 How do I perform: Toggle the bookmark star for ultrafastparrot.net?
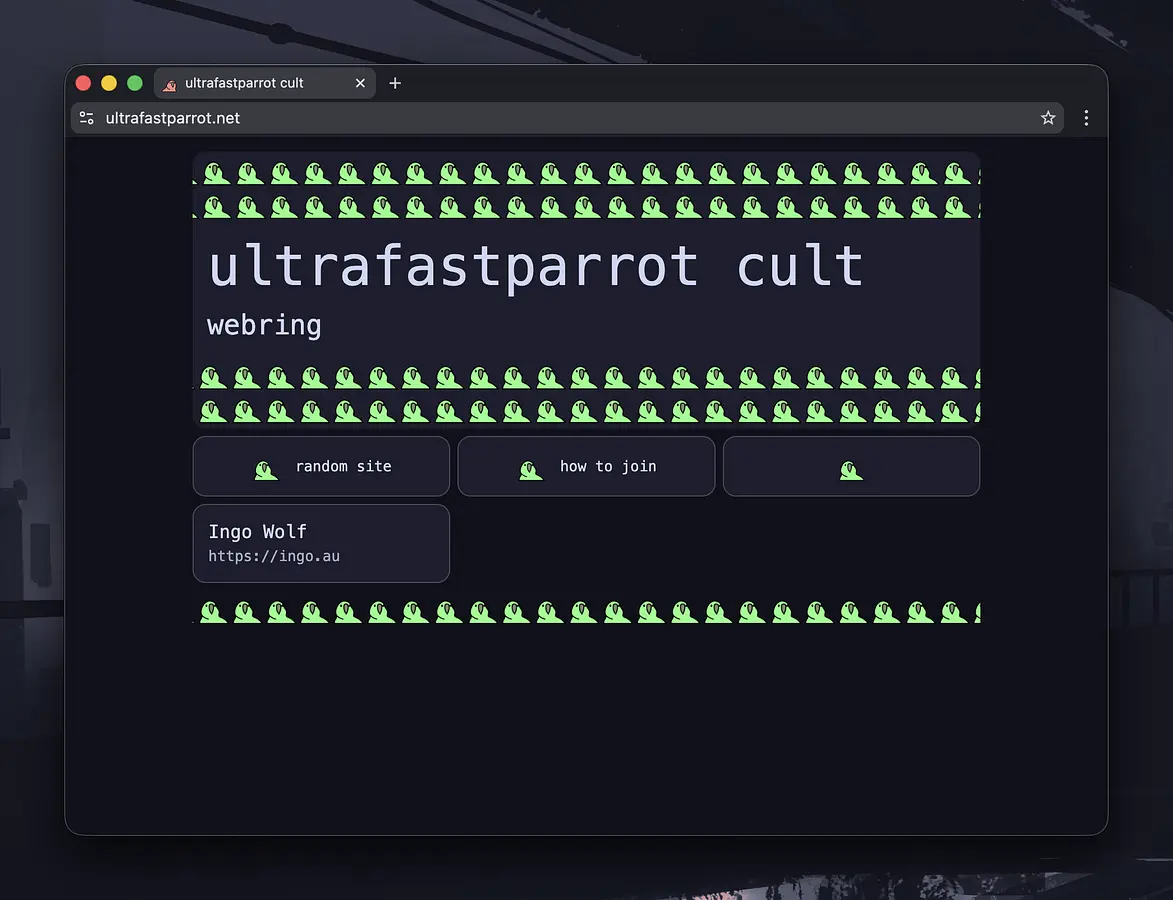click(x=1048, y=117)
